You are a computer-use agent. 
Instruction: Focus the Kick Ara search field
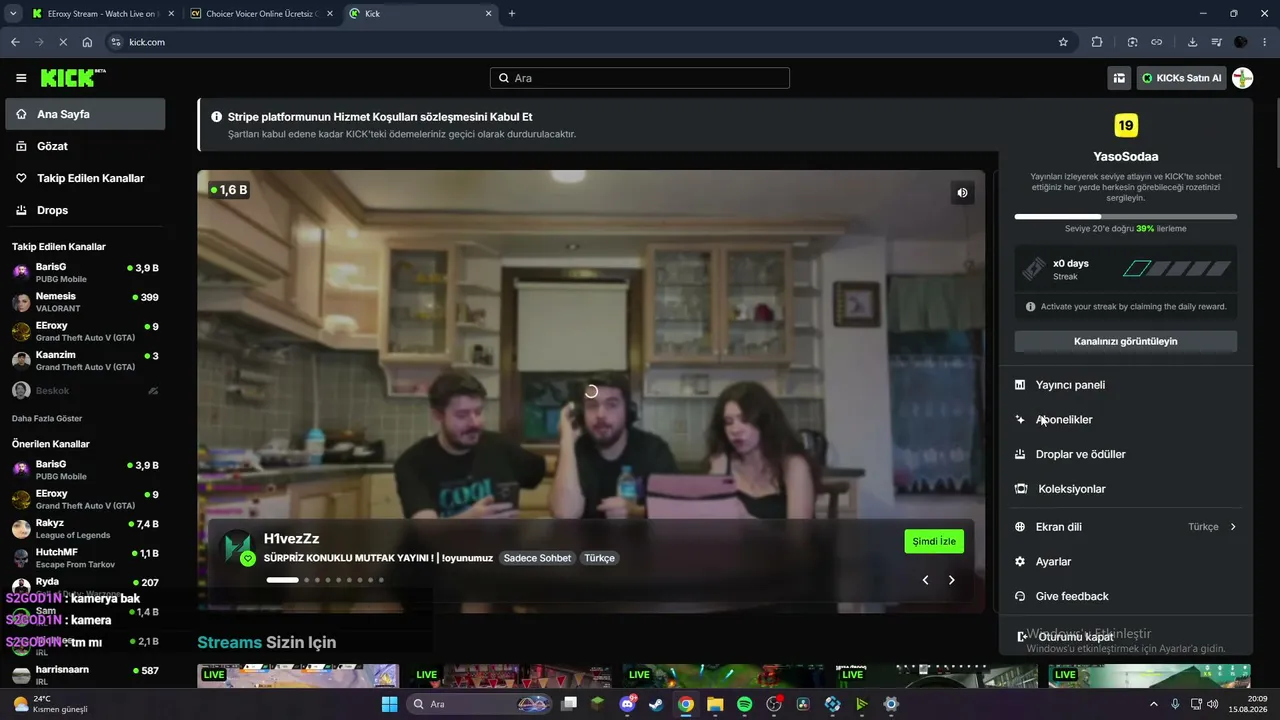tap(640, 78)
